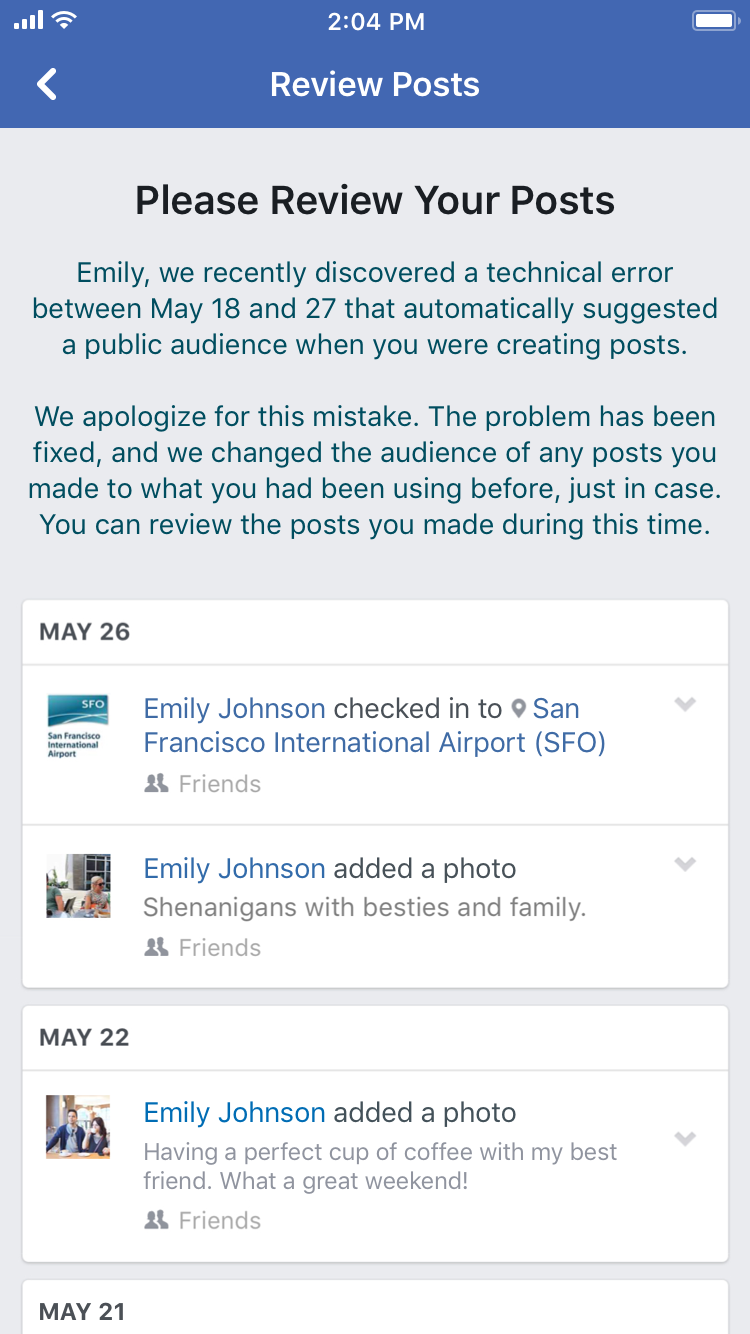Screen dimensions: 750x1334
Task: Tap the Wi-Fi icon in status bar
Action: click(x=65, y=21)
